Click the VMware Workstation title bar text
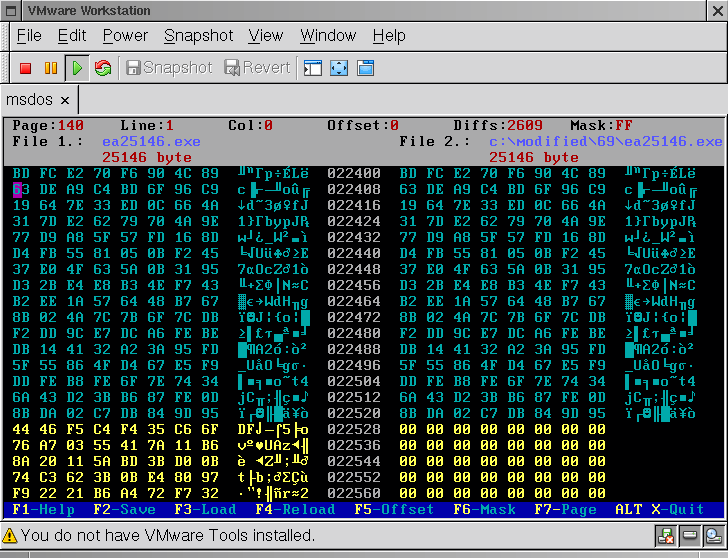 click(x=89, y=11)
